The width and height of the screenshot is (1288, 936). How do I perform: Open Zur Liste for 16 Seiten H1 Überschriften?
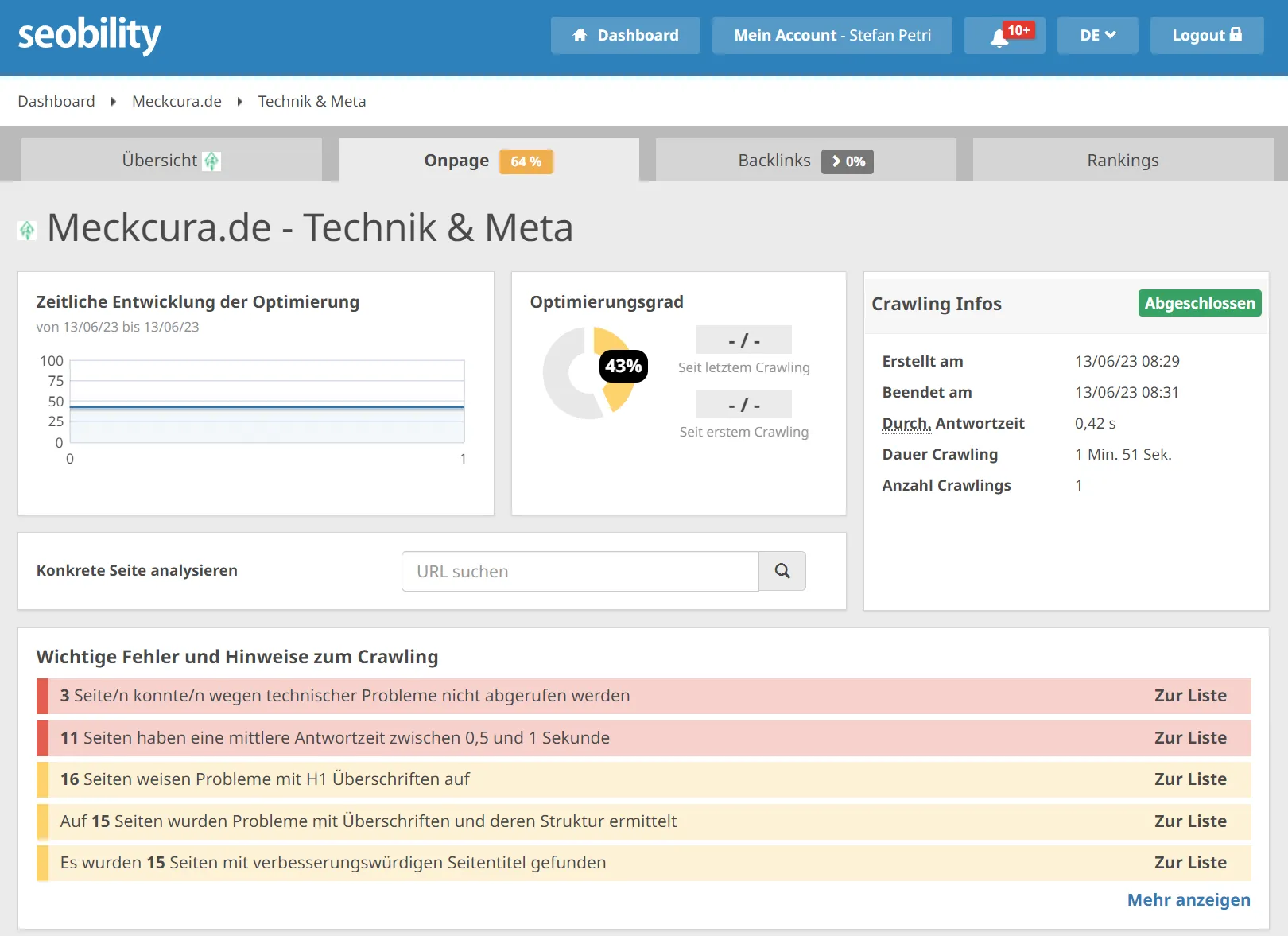(1190, 779)
